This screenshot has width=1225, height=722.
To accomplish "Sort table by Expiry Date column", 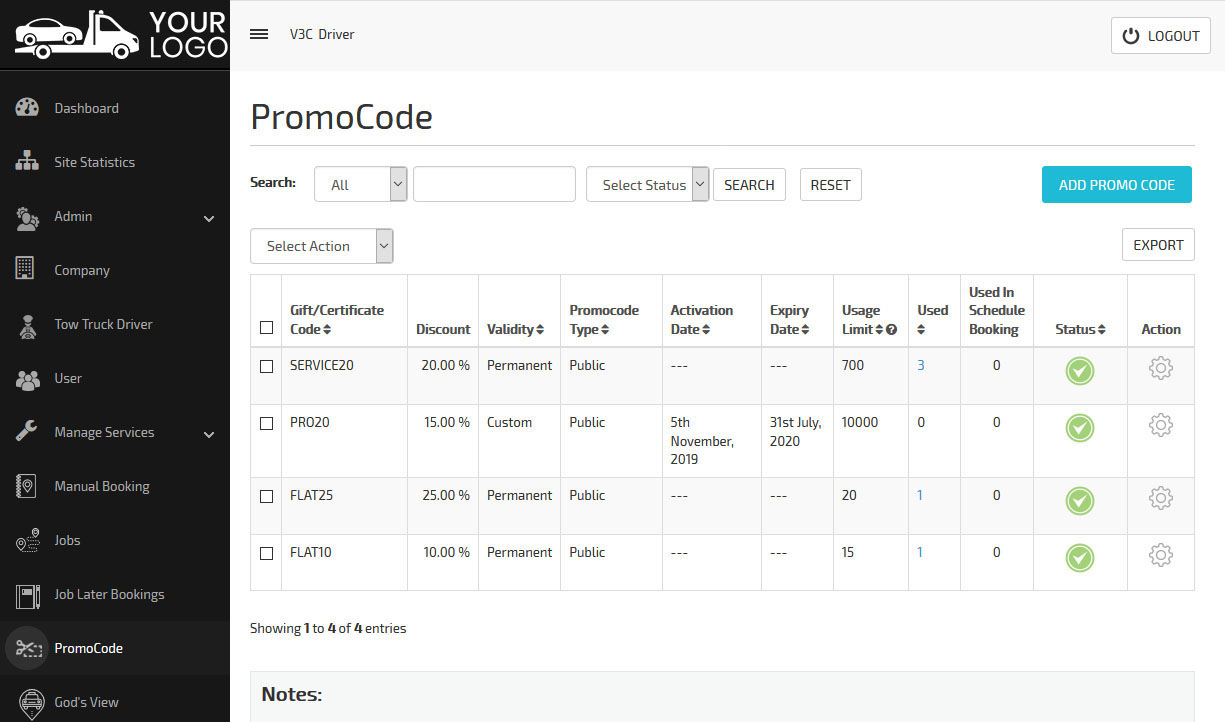I will [790, 320].
